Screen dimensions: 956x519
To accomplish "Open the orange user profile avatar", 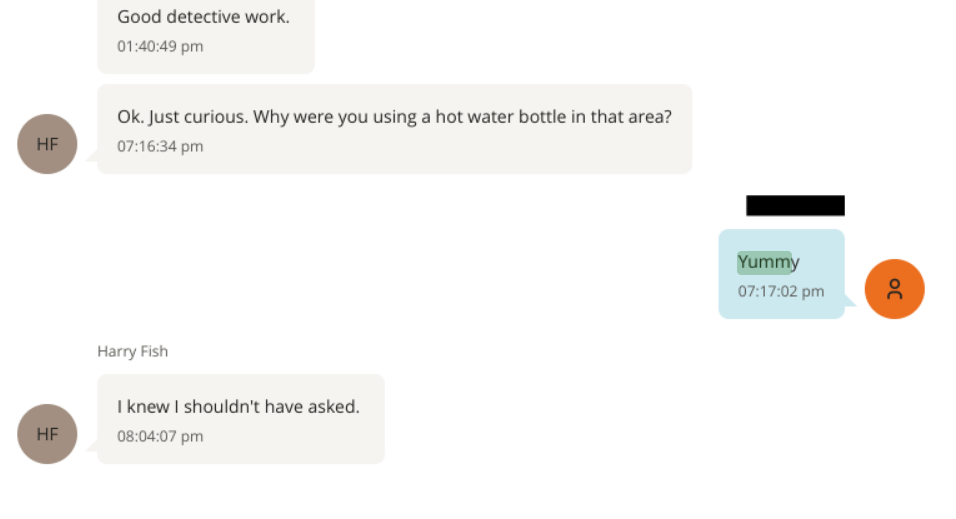I will point(894,289).
